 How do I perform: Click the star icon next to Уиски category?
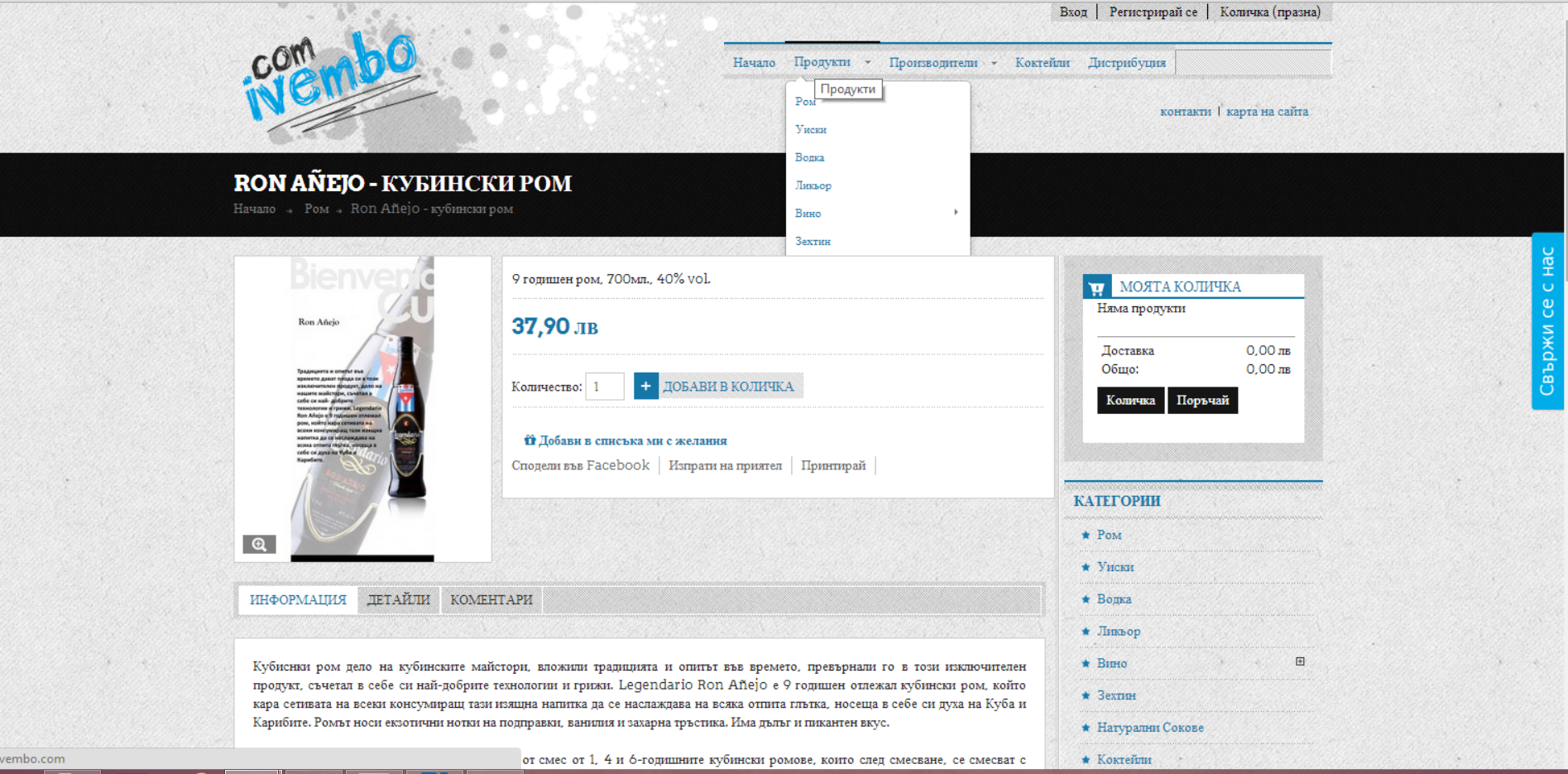1086,567
